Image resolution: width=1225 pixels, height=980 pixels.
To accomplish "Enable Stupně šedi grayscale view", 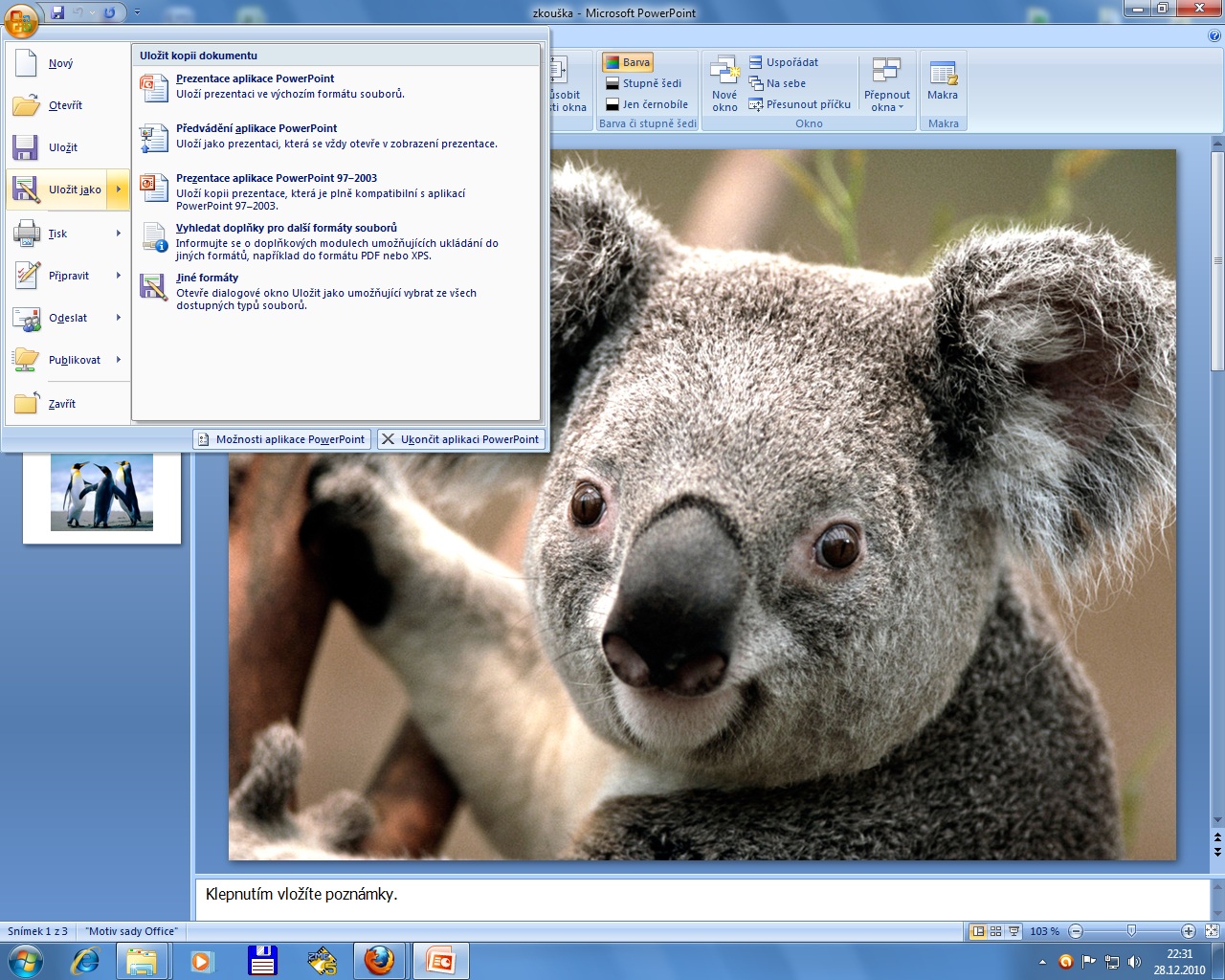I will pos(643,83).
